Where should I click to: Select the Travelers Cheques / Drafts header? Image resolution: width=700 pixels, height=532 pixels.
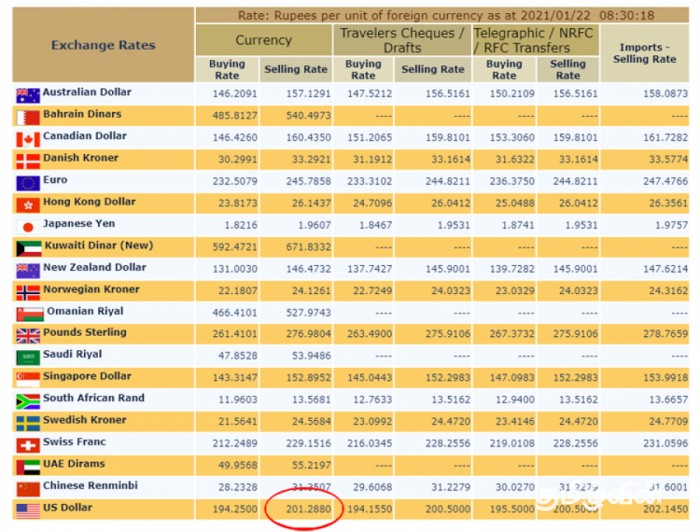[400, 40]
